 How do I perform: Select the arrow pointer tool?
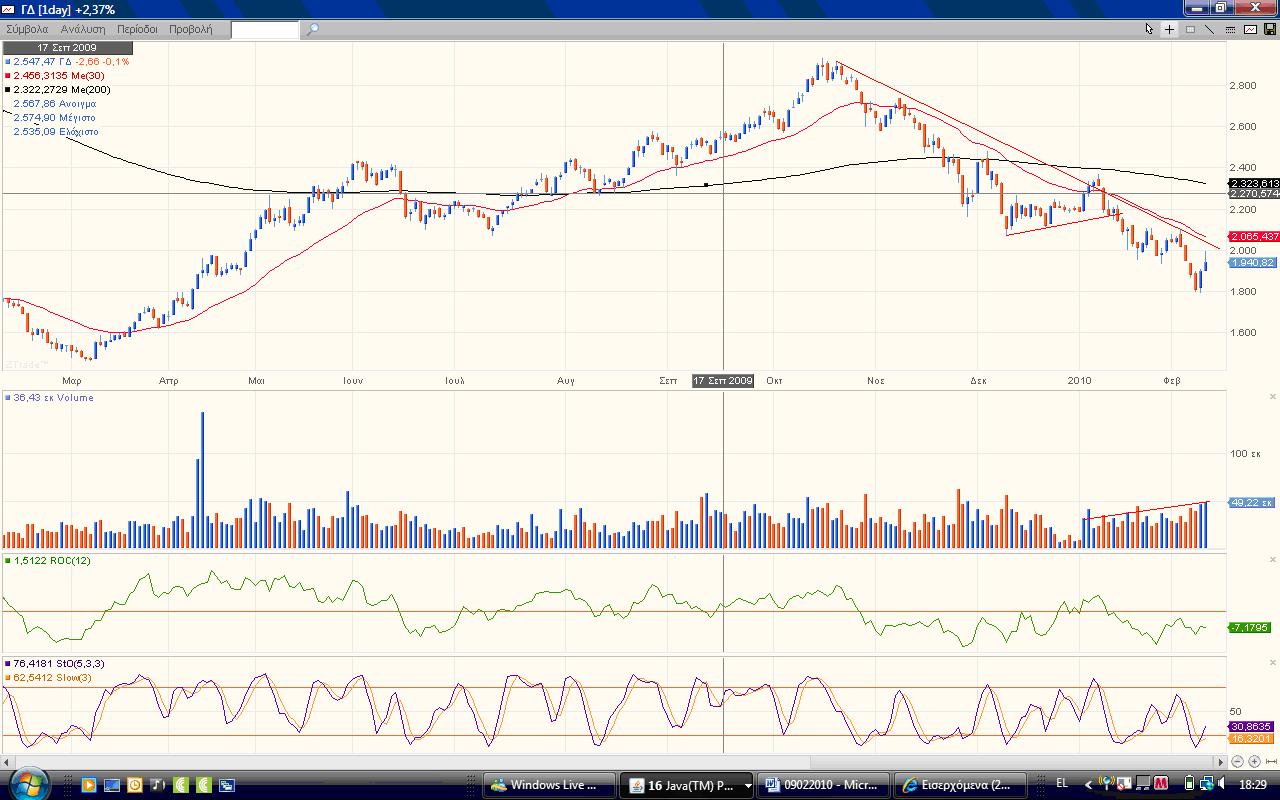tap(1149, 30)
